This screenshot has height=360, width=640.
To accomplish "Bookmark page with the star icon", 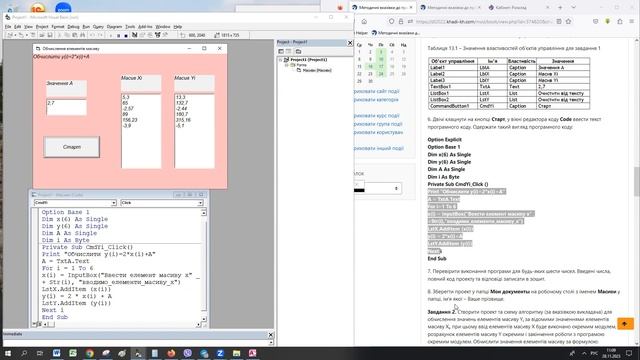I will coord(569,22).
